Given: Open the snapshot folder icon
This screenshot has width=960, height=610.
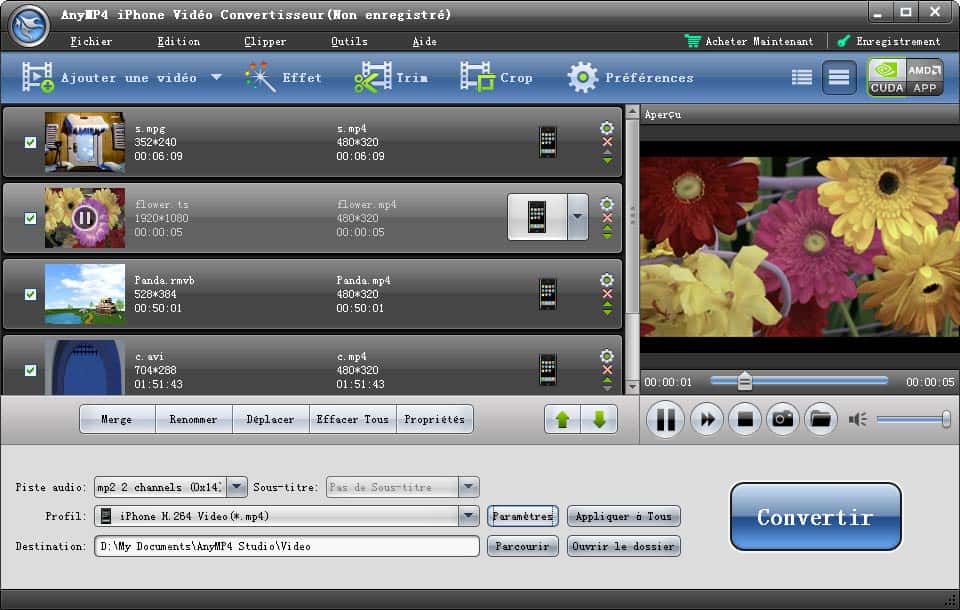Looking at the screenshot, I should (820, 420).
